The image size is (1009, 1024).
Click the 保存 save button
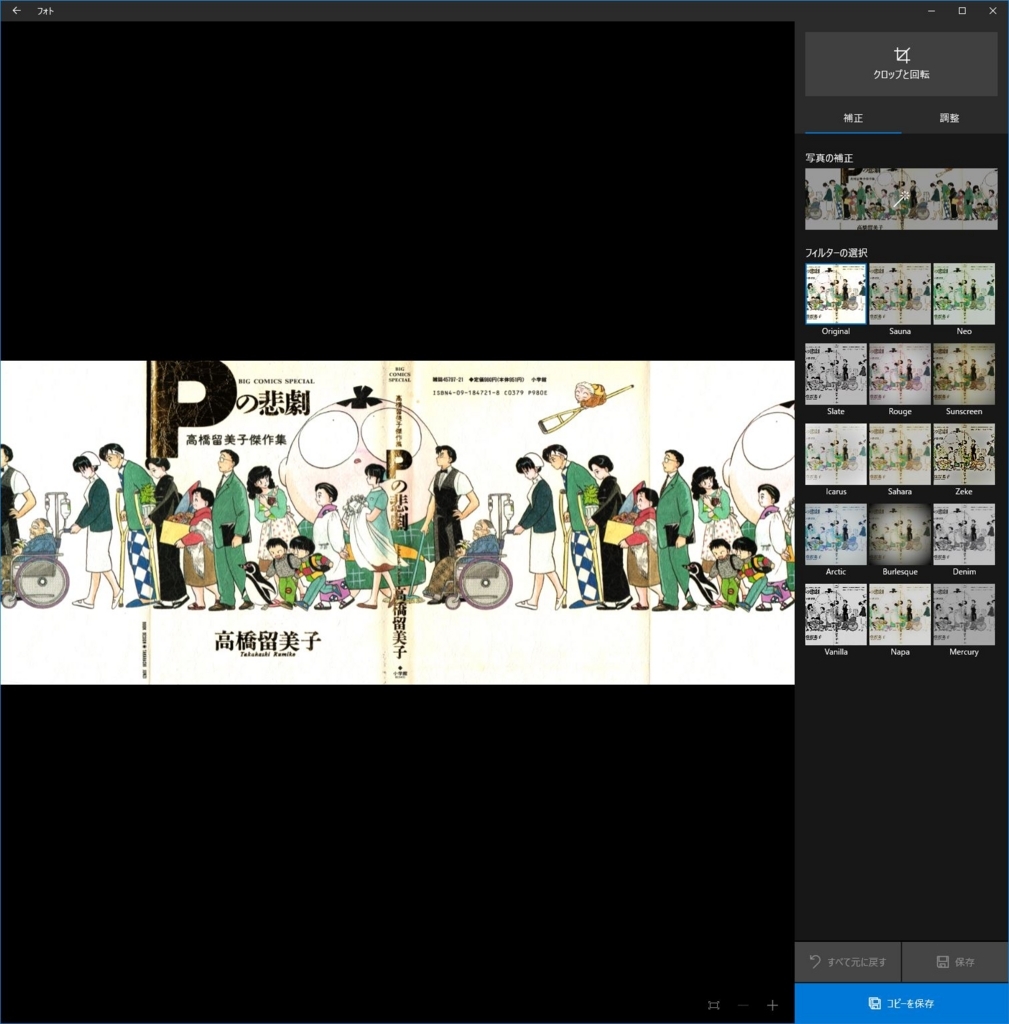click(955, 961)
